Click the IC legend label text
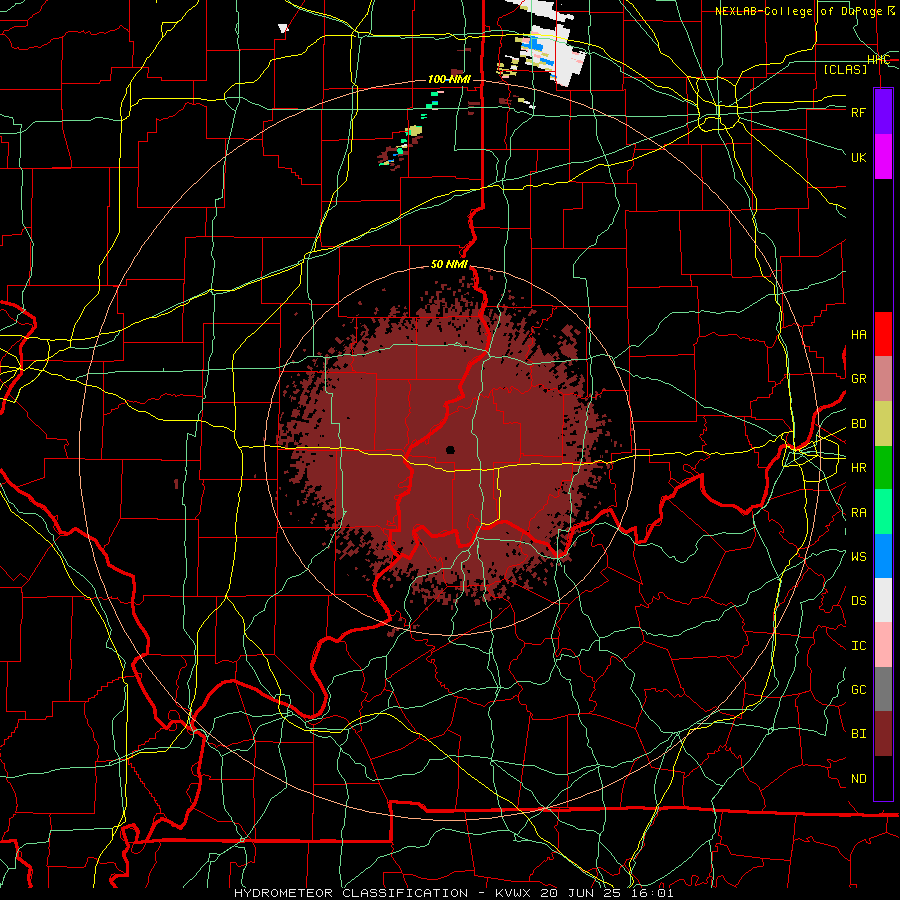The width and height of the screenshot is (900, 900). tap(859, 646)
